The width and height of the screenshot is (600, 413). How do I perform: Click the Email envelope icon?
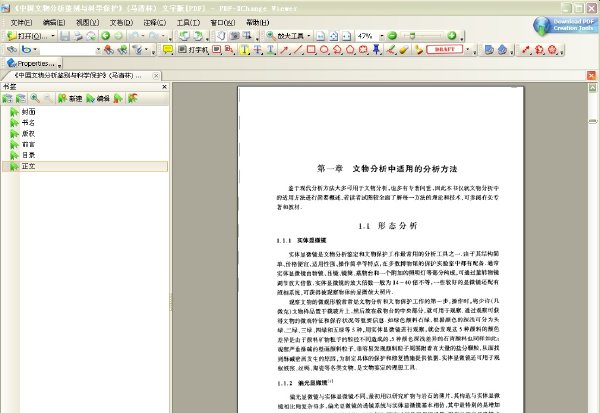coord(91,36)
